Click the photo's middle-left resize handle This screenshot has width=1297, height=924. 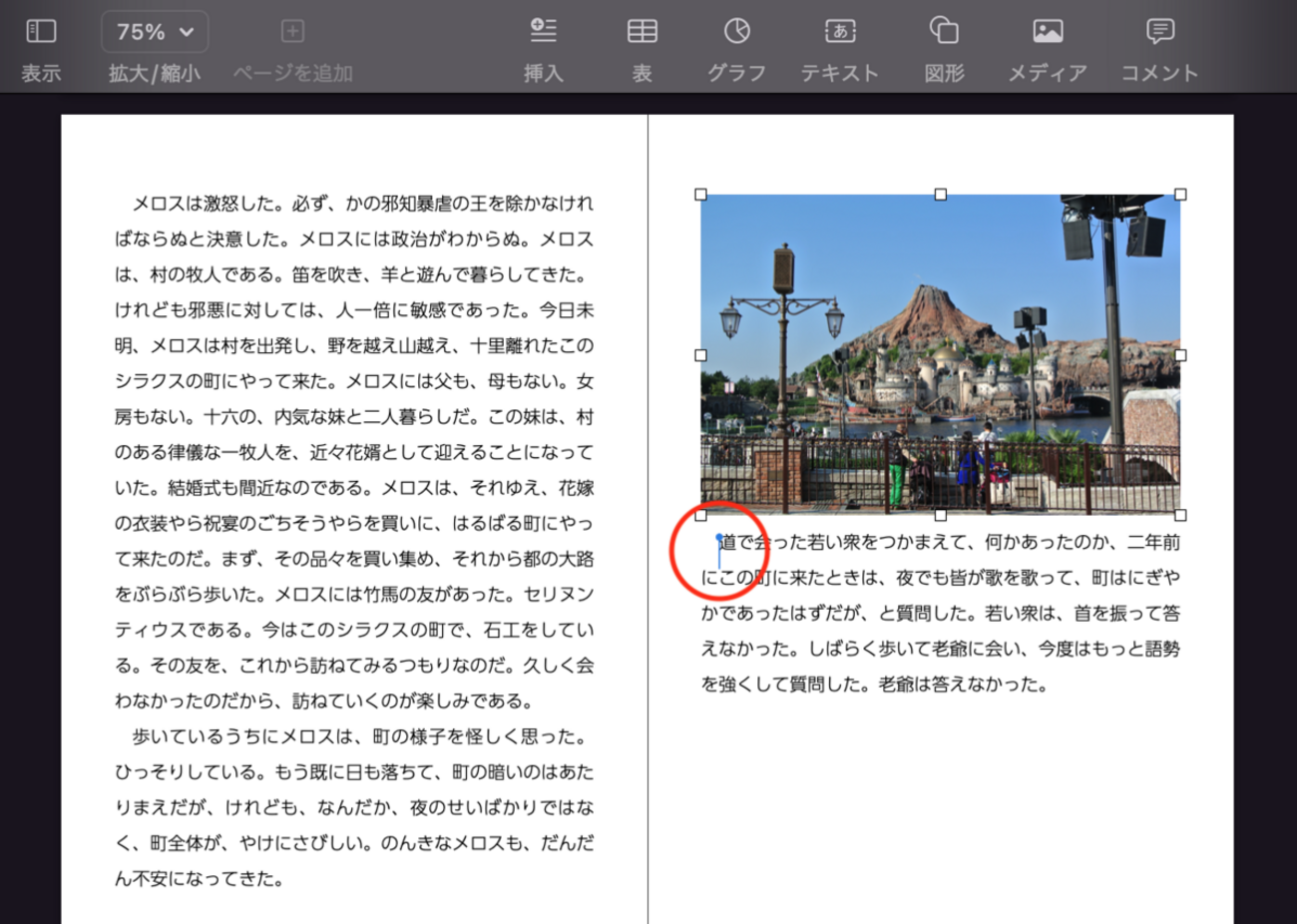(x=700, y=355)
